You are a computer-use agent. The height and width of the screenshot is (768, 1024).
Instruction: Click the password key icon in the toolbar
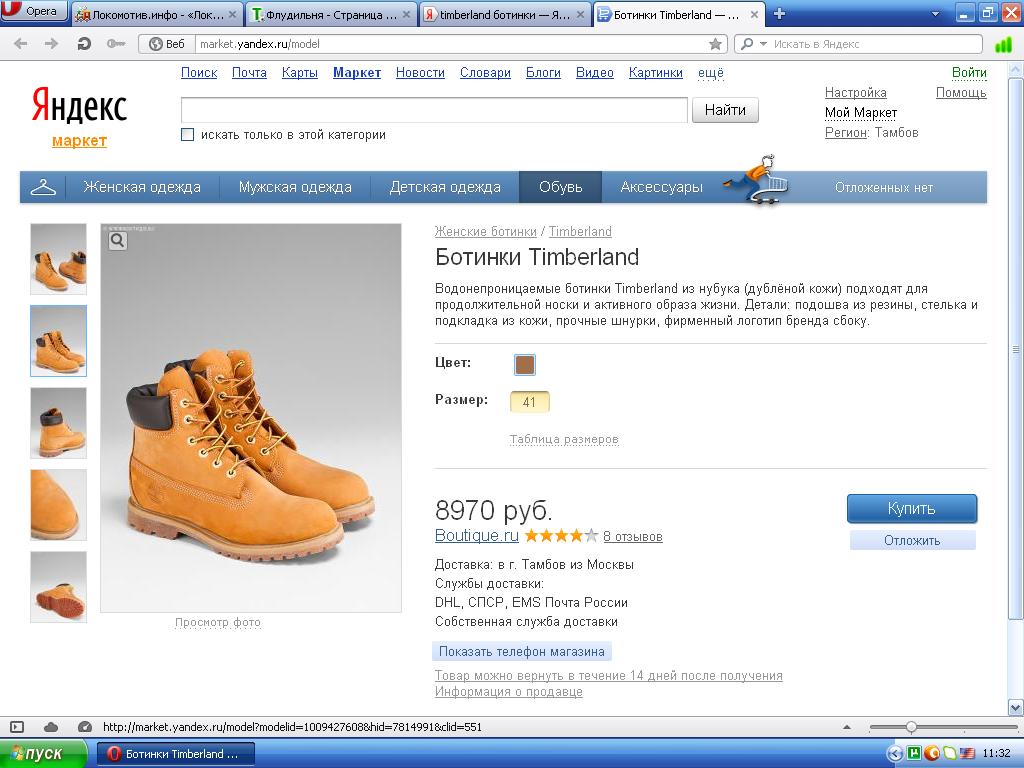click(116, 44)
